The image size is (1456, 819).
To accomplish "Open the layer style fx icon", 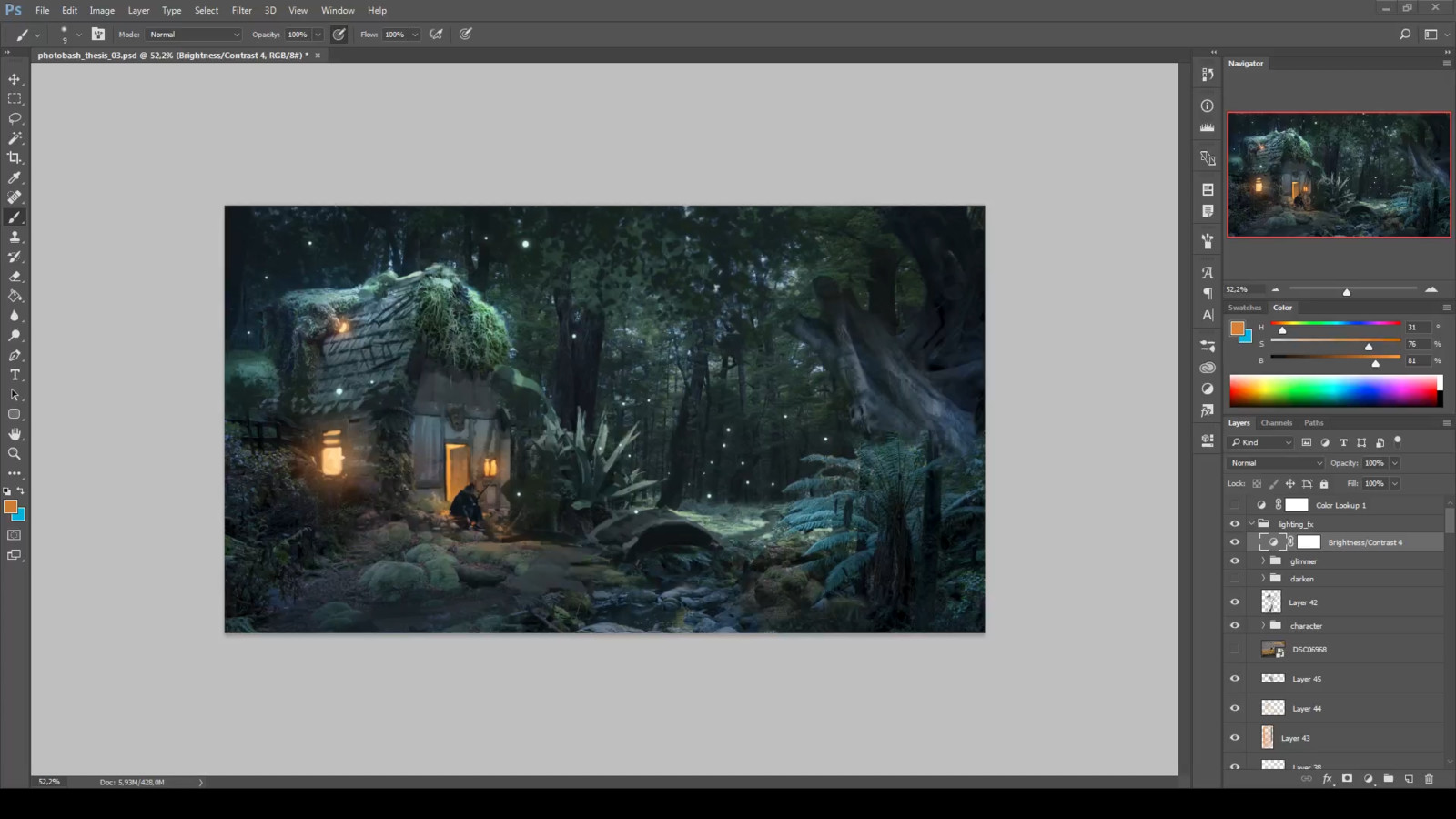I will click(1327, 779).
